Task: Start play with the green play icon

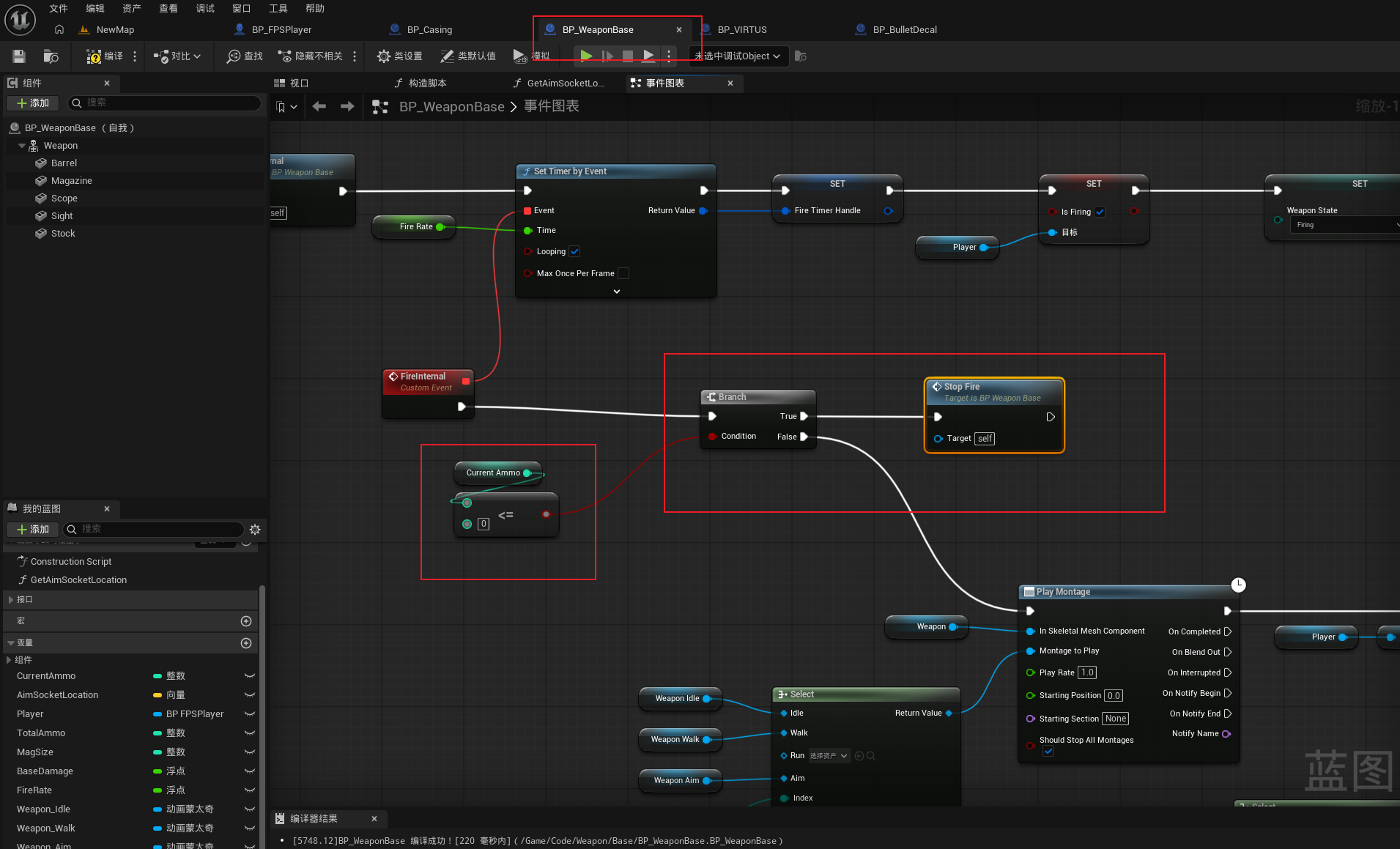Action: point(586,56)
